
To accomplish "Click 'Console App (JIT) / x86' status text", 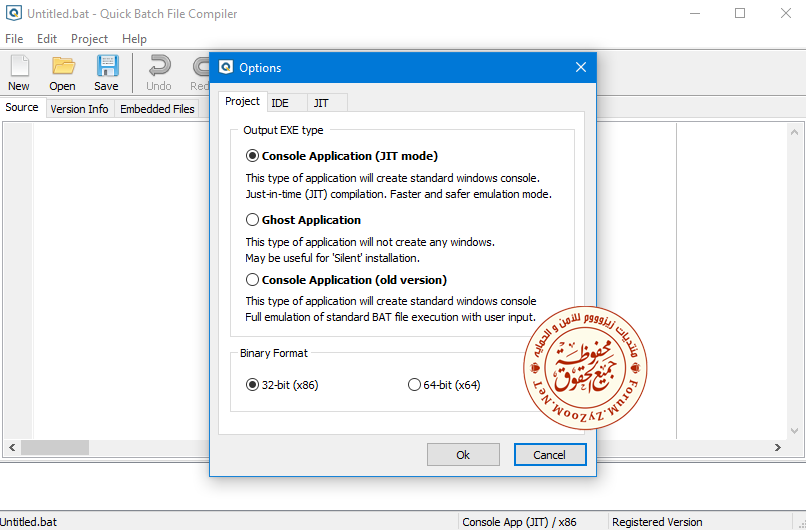I will pos(519,522).
